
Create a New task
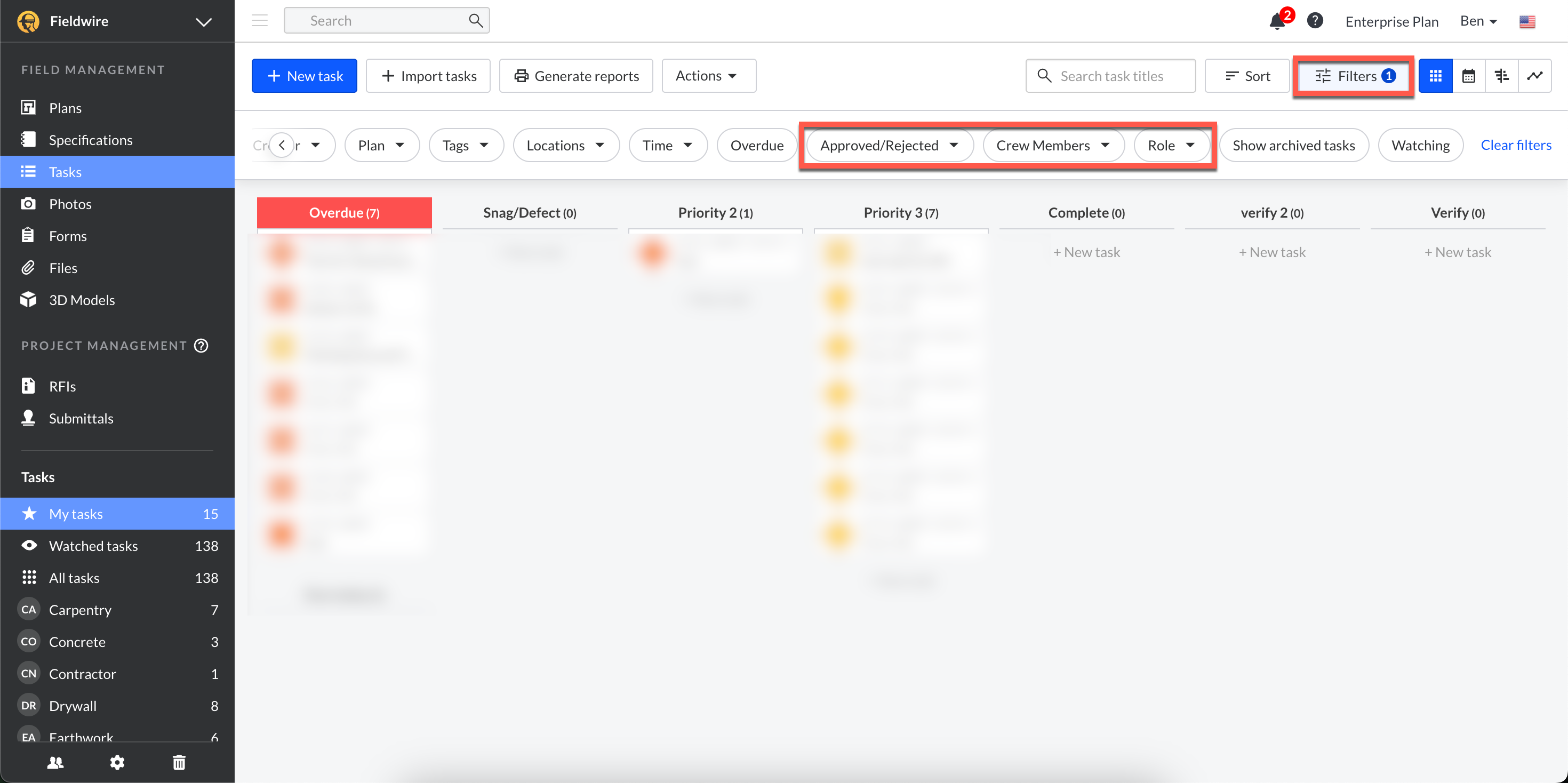(305, 76)
